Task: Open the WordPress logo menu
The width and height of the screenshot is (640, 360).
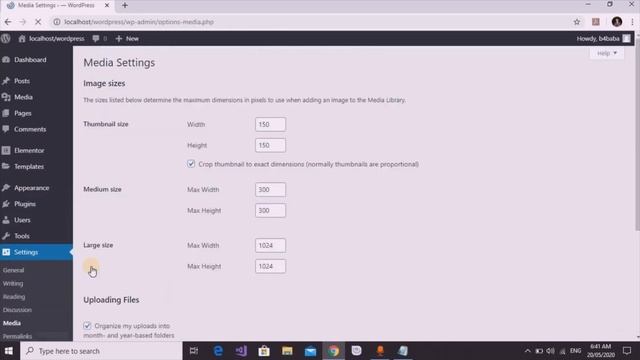Action: click(6, 38)
